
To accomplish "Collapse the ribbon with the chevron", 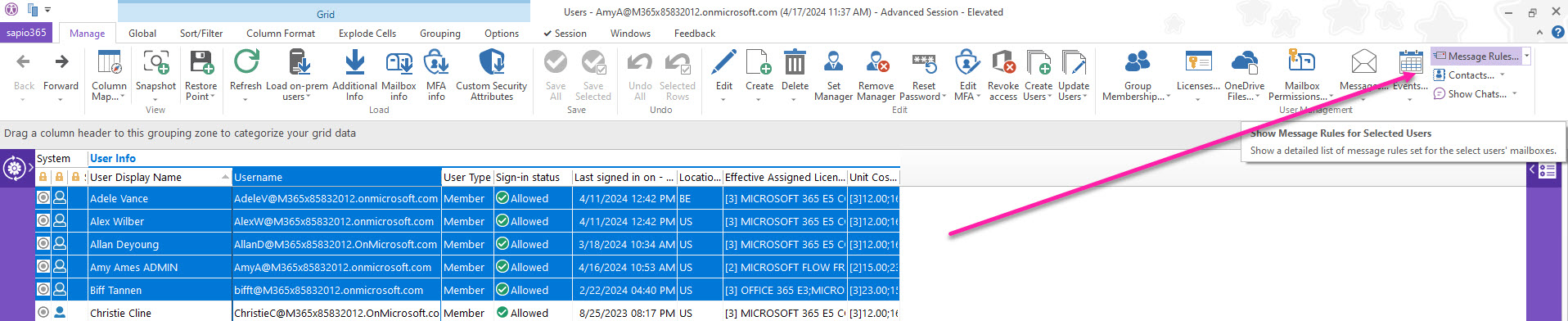I will [x=1539, y=33].
